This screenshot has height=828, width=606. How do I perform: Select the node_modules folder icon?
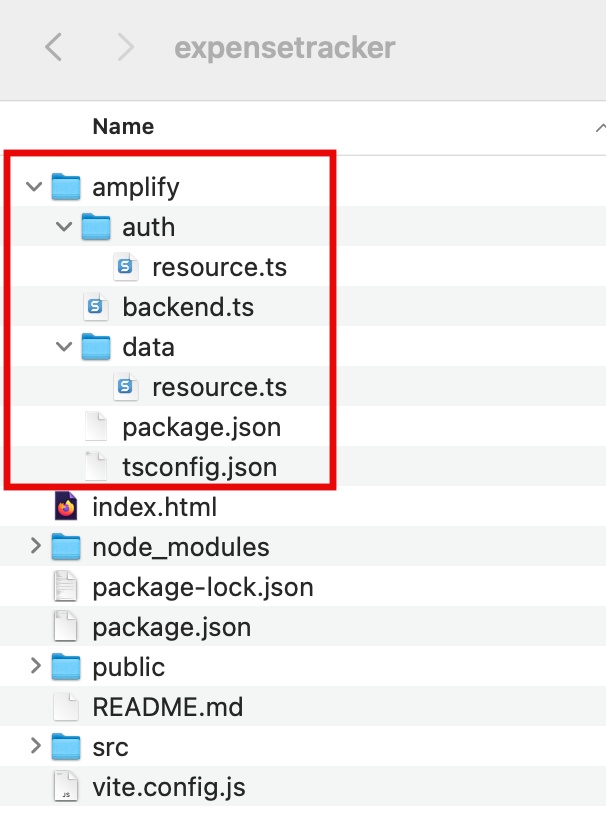pyautogui.click(x=66, y=547)
